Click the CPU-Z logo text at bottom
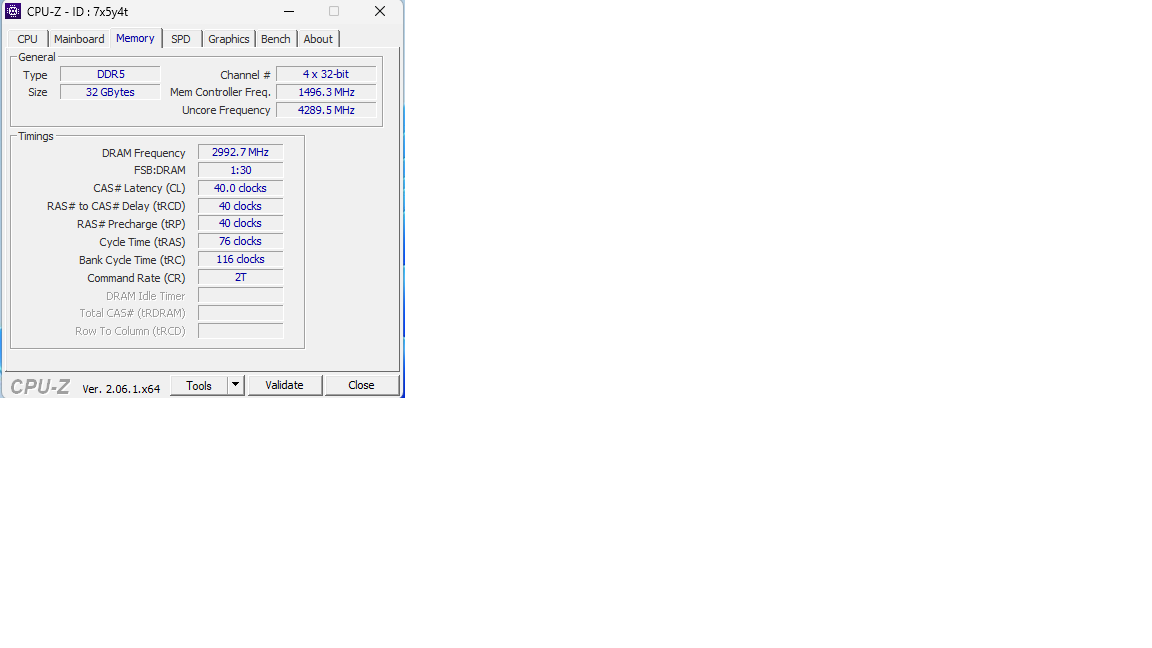The width and height of the screenshot is (1152, 648). coord(40,386)
